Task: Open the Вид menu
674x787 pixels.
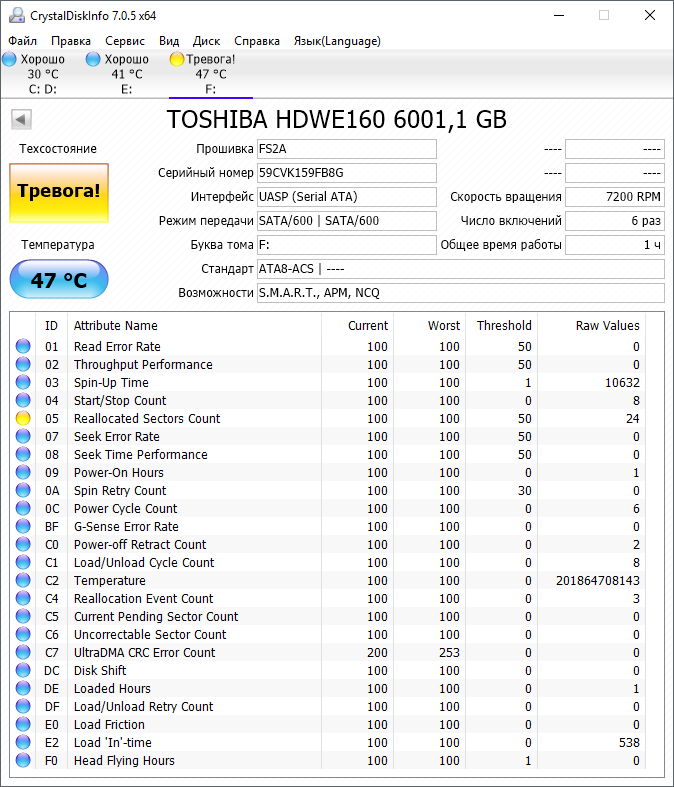Action: [x=169, y=41]
